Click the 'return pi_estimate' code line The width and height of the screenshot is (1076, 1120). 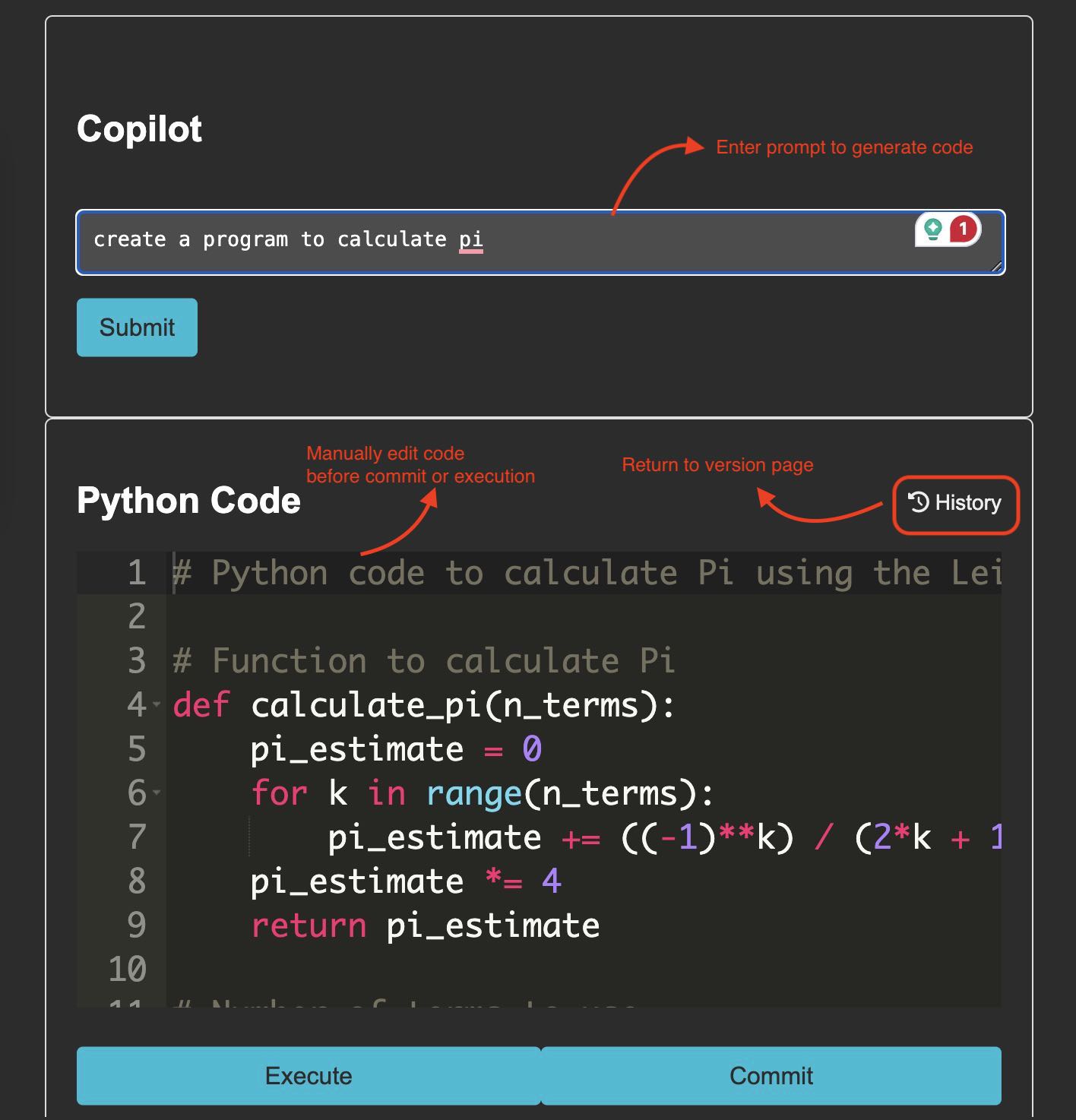click(x=426, y=925)
